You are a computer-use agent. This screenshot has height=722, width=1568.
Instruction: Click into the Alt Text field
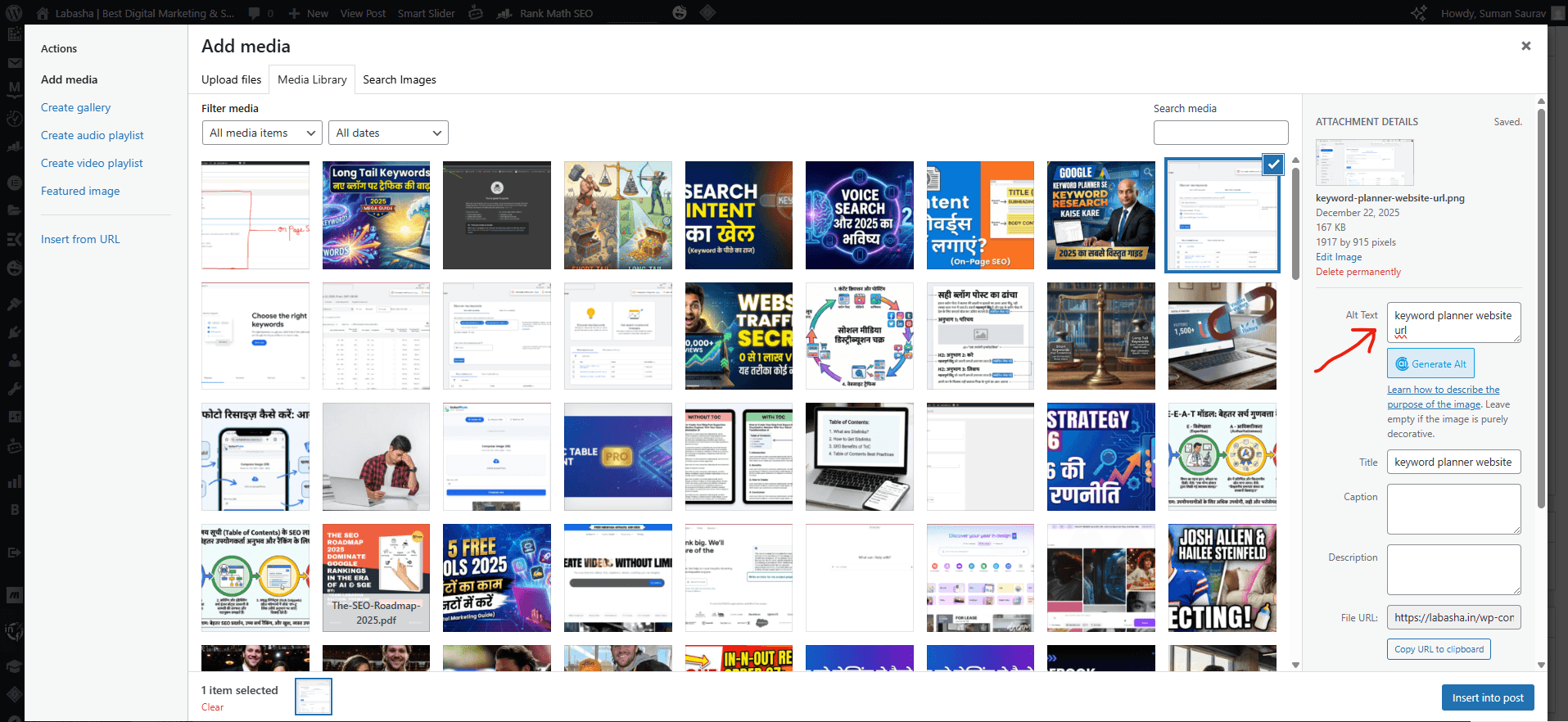(x=1454, y=323)
